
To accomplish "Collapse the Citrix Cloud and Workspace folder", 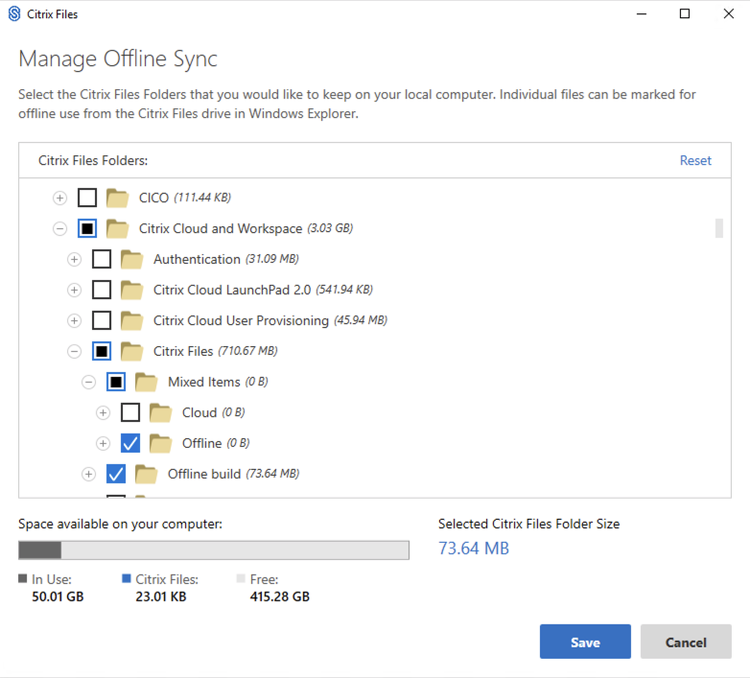I will 60,229.
